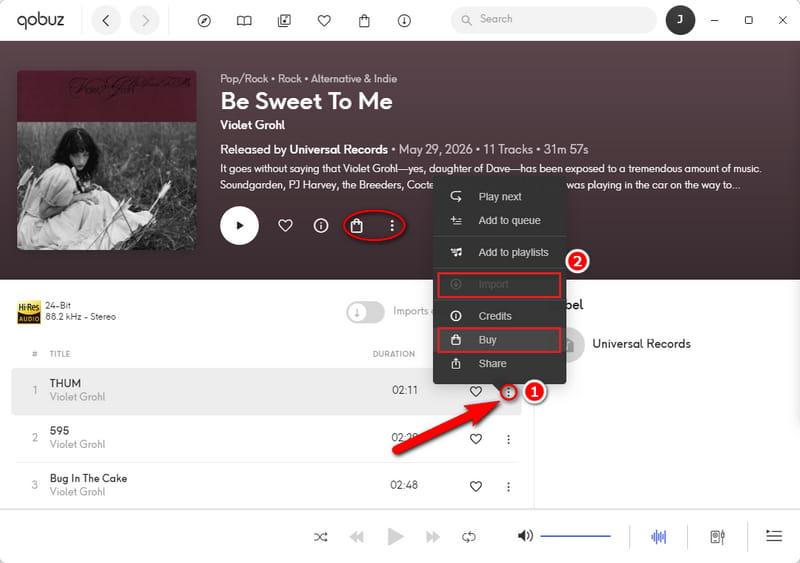Open audio output device icon

[x=717, y=537]
